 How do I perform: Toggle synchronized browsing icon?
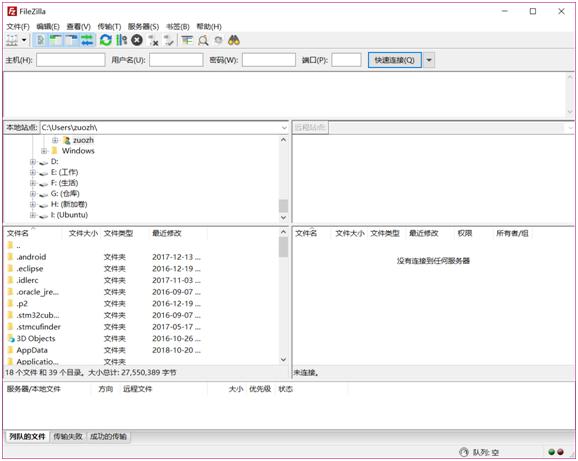[219, 40]
